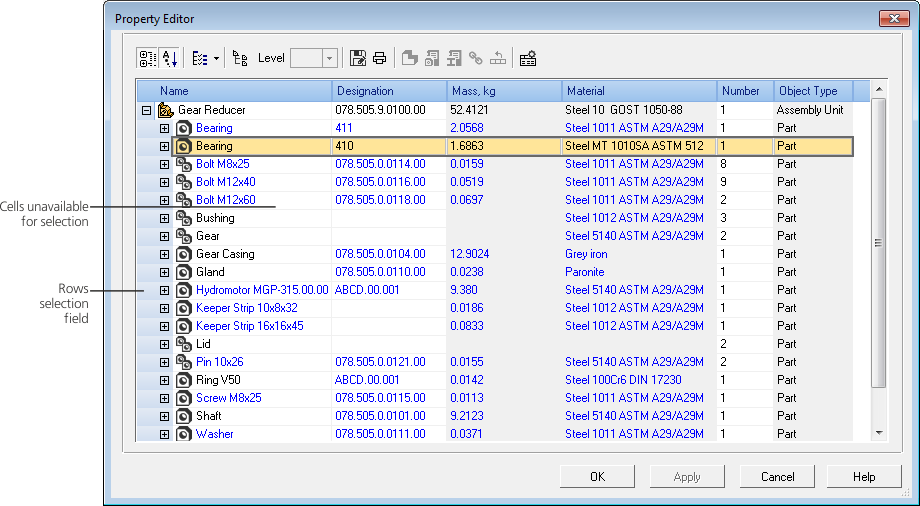
Task: Click the chain link toolbar icon
Action: click(x=476, y=58)
